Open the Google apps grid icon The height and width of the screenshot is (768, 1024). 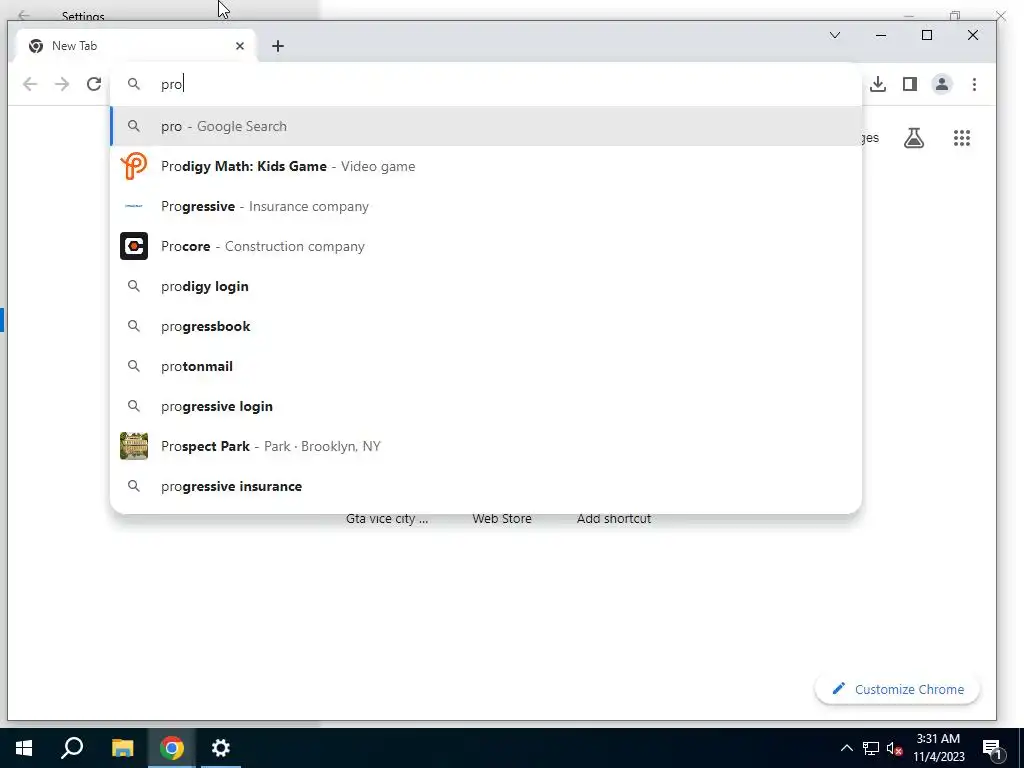961,138
